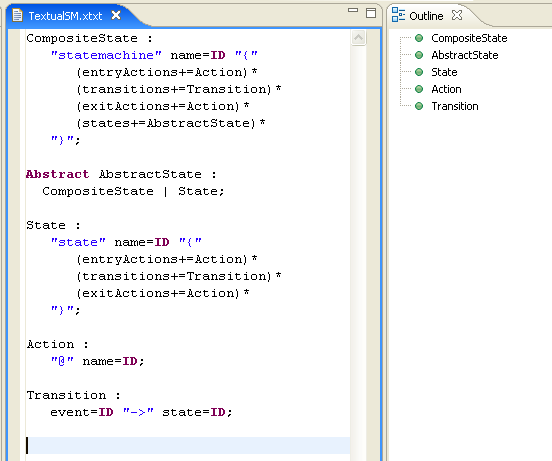Image resolution: width=552 pixels, height=461 pixels.
Task: Close the TextualSM.xtxt editor tab
Action: [x=116, y=15]
